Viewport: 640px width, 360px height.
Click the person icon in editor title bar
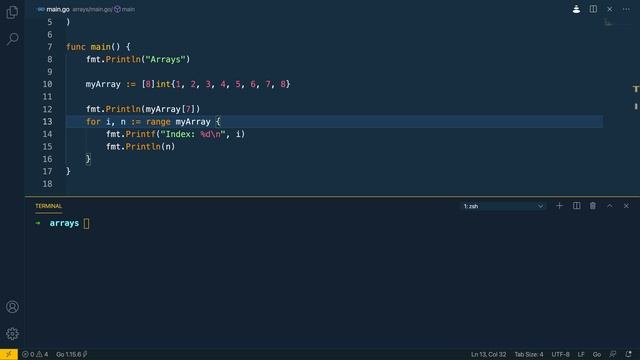point(576,9)
